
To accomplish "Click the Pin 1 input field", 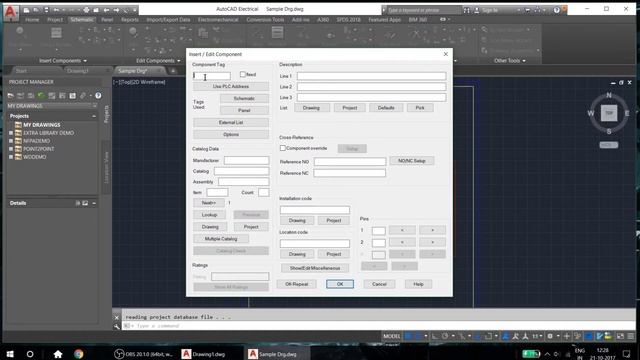I will click(378, 231).
